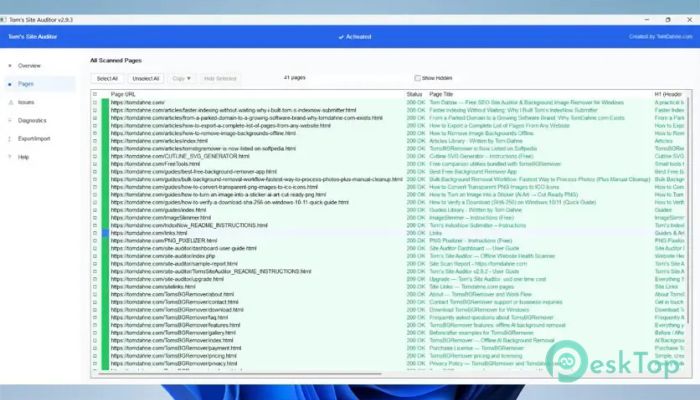Check the box for guides/index.html row
700x400 pixels.
95,210
